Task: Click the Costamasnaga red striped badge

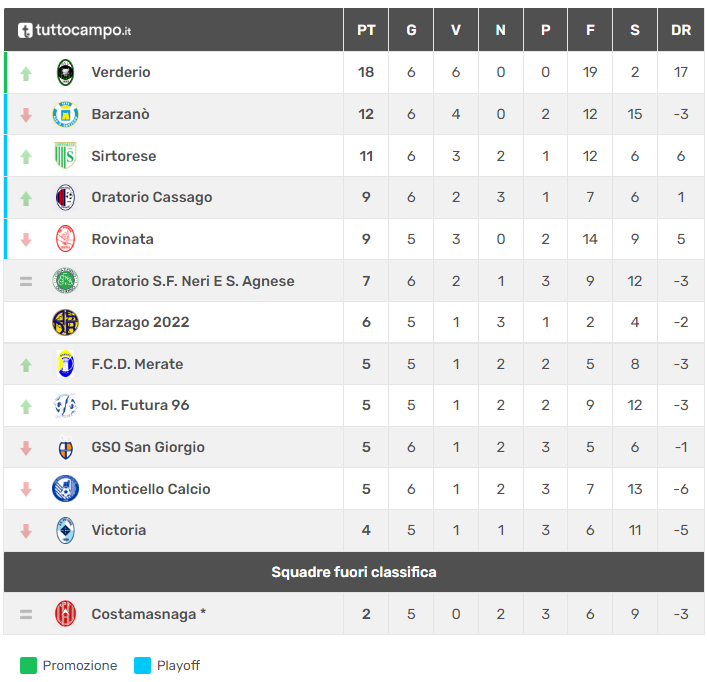Action: (x=65, y=614)
